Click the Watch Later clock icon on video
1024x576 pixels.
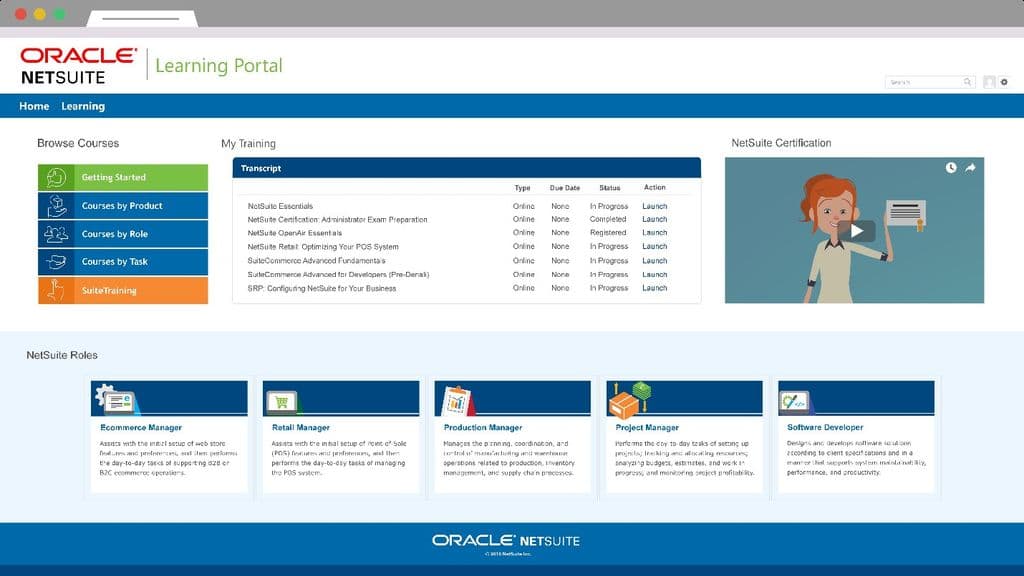(x=951, y=168)
